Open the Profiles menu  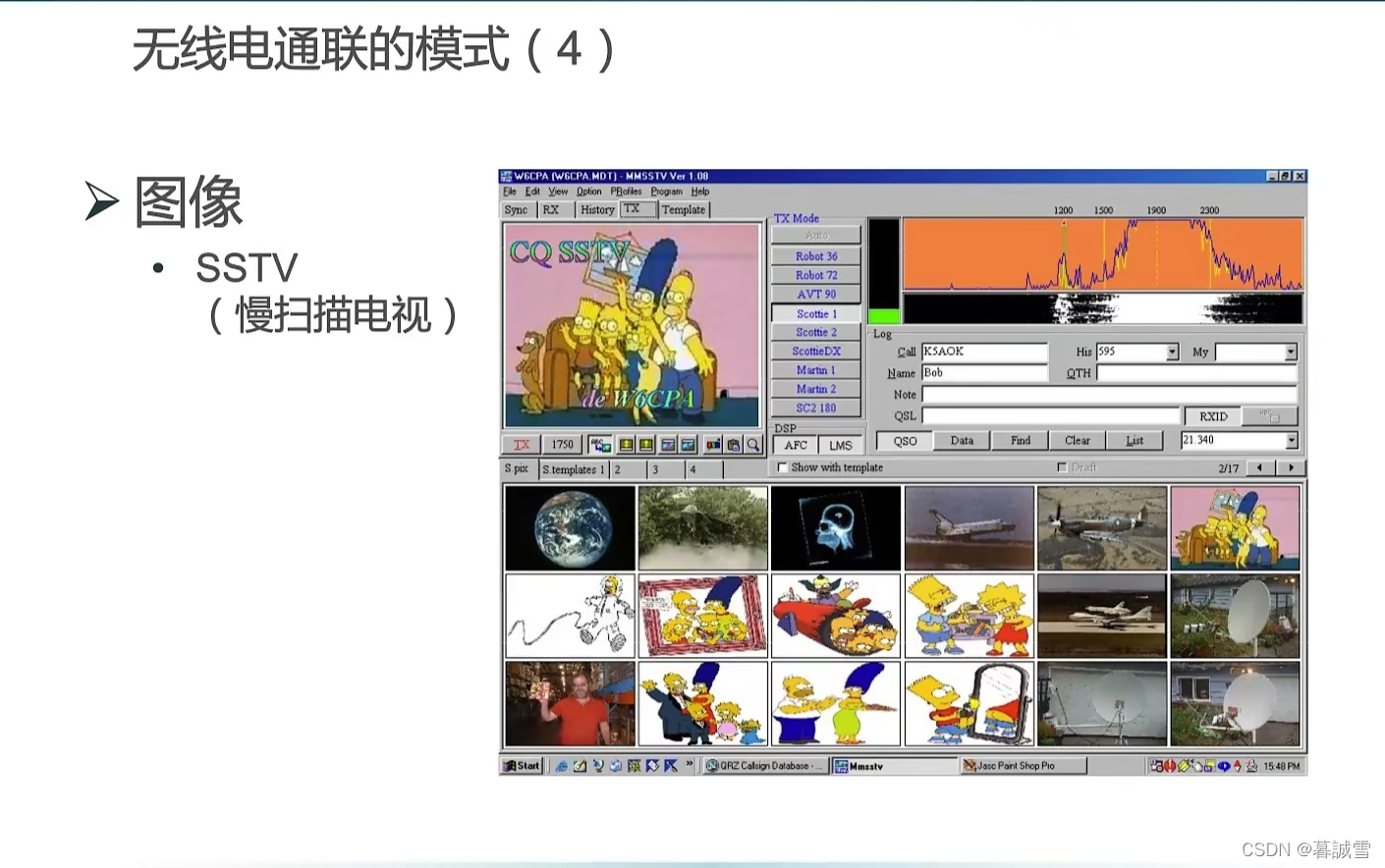626,191
